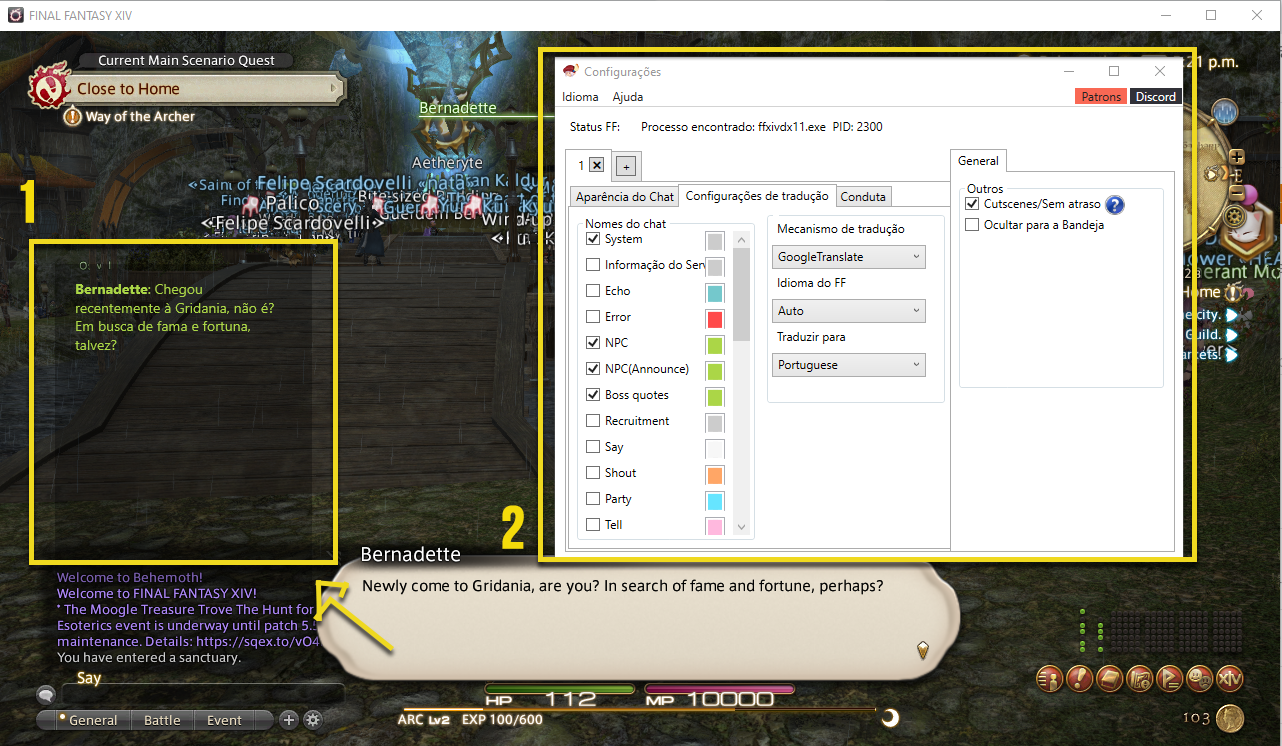Select the Configurações de tradução tab
Image resolution: width=1282 pixels, height=746 pixels.
[x=757, y=196]
